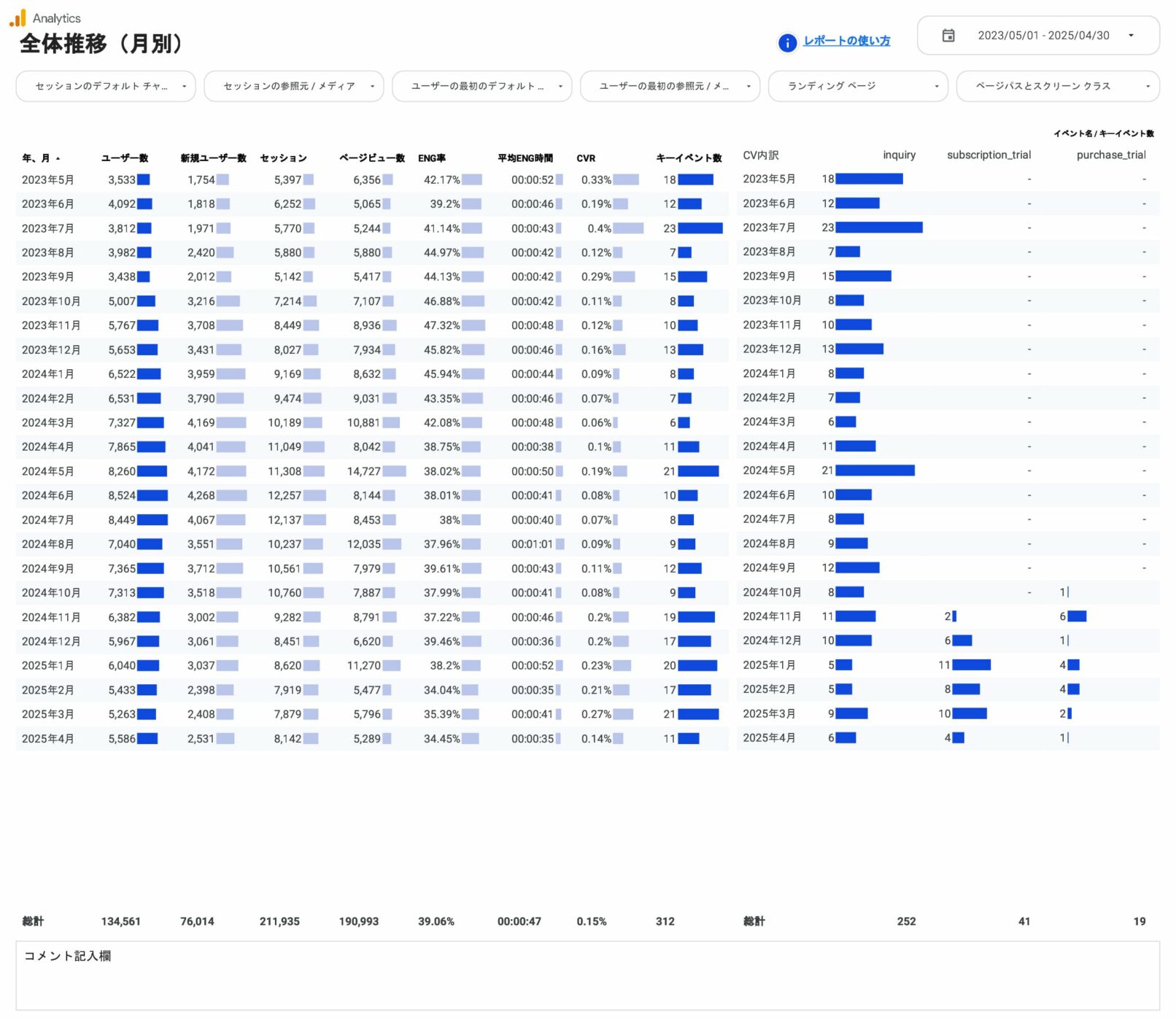This screenshot has width=1176, height=1019.
Task: Open the date range 2023/05/01 - 2025/04/30 dropdown
Action: [x=1042, y=36]
